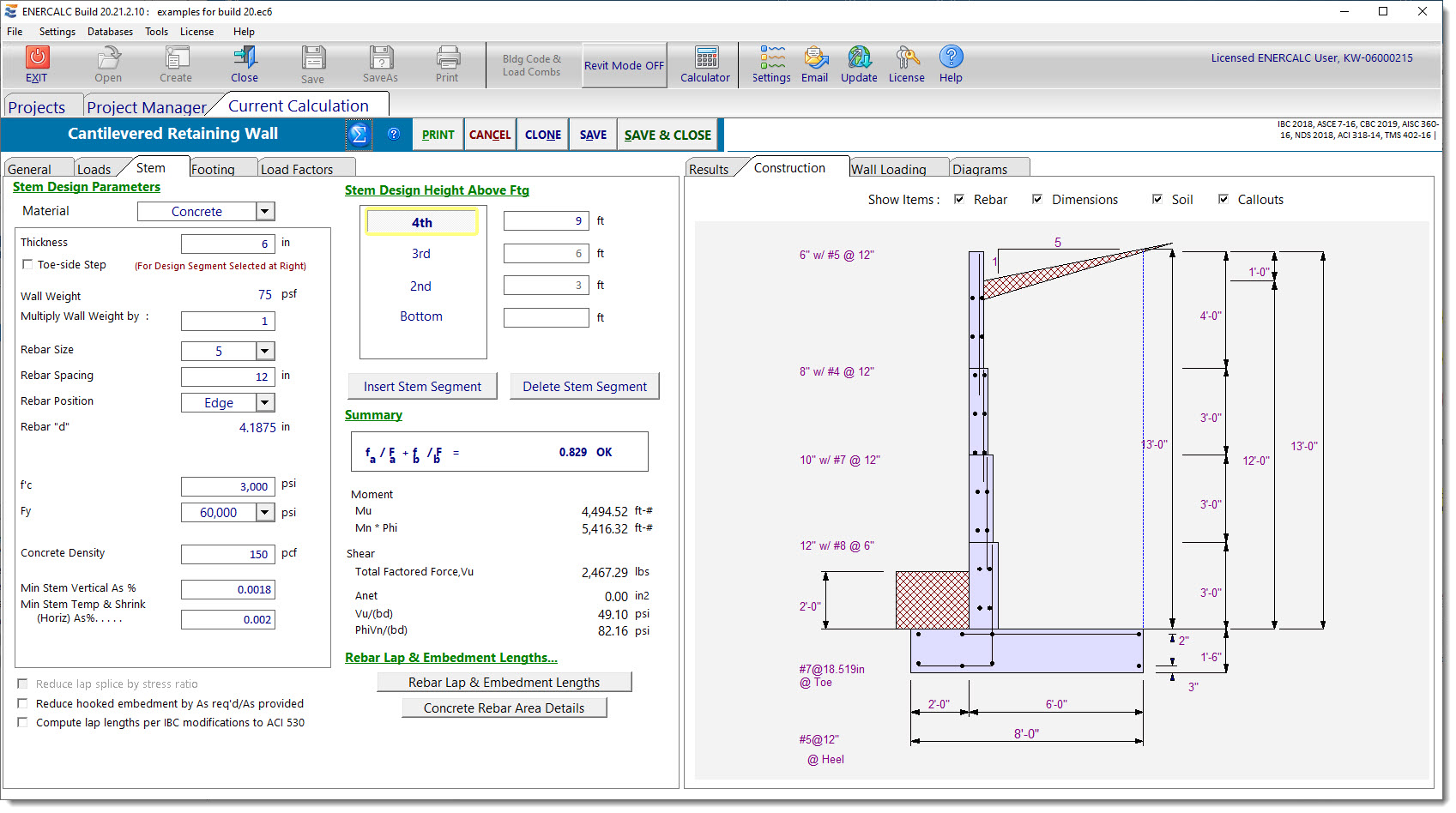Click the CANCEL button
This screenshot has height=813, width=1456.
point(490,135)
